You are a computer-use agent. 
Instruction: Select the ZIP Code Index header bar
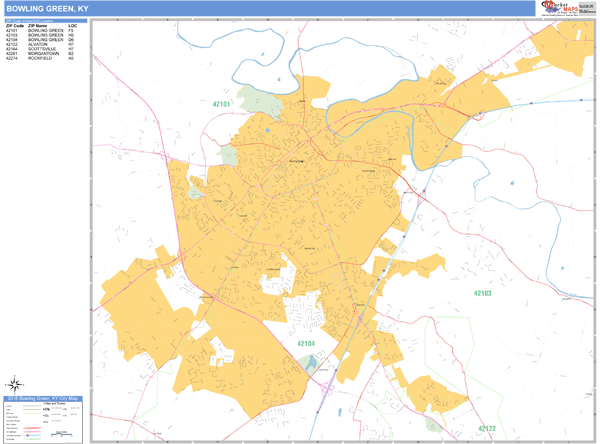pos(46,21)
